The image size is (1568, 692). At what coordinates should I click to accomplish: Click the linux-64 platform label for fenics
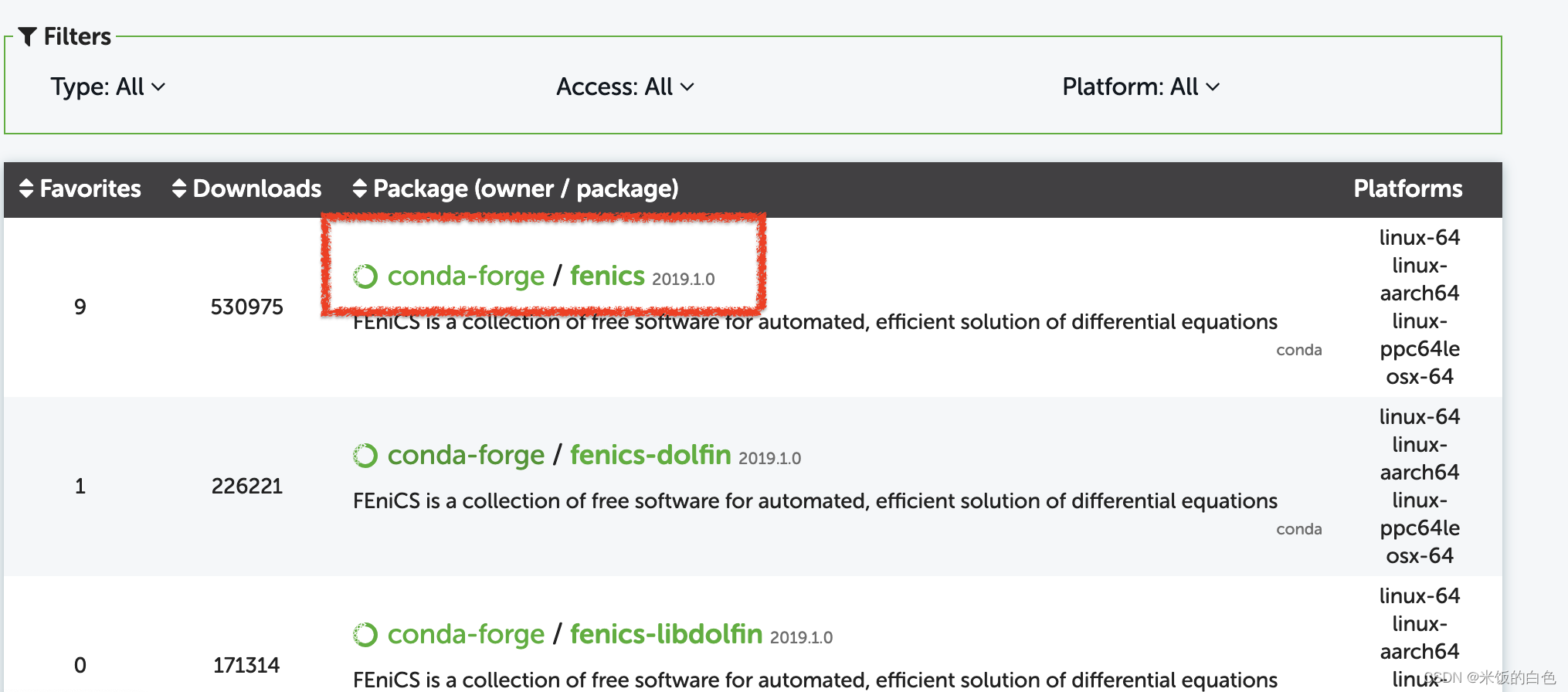(x=1420, y=238)
